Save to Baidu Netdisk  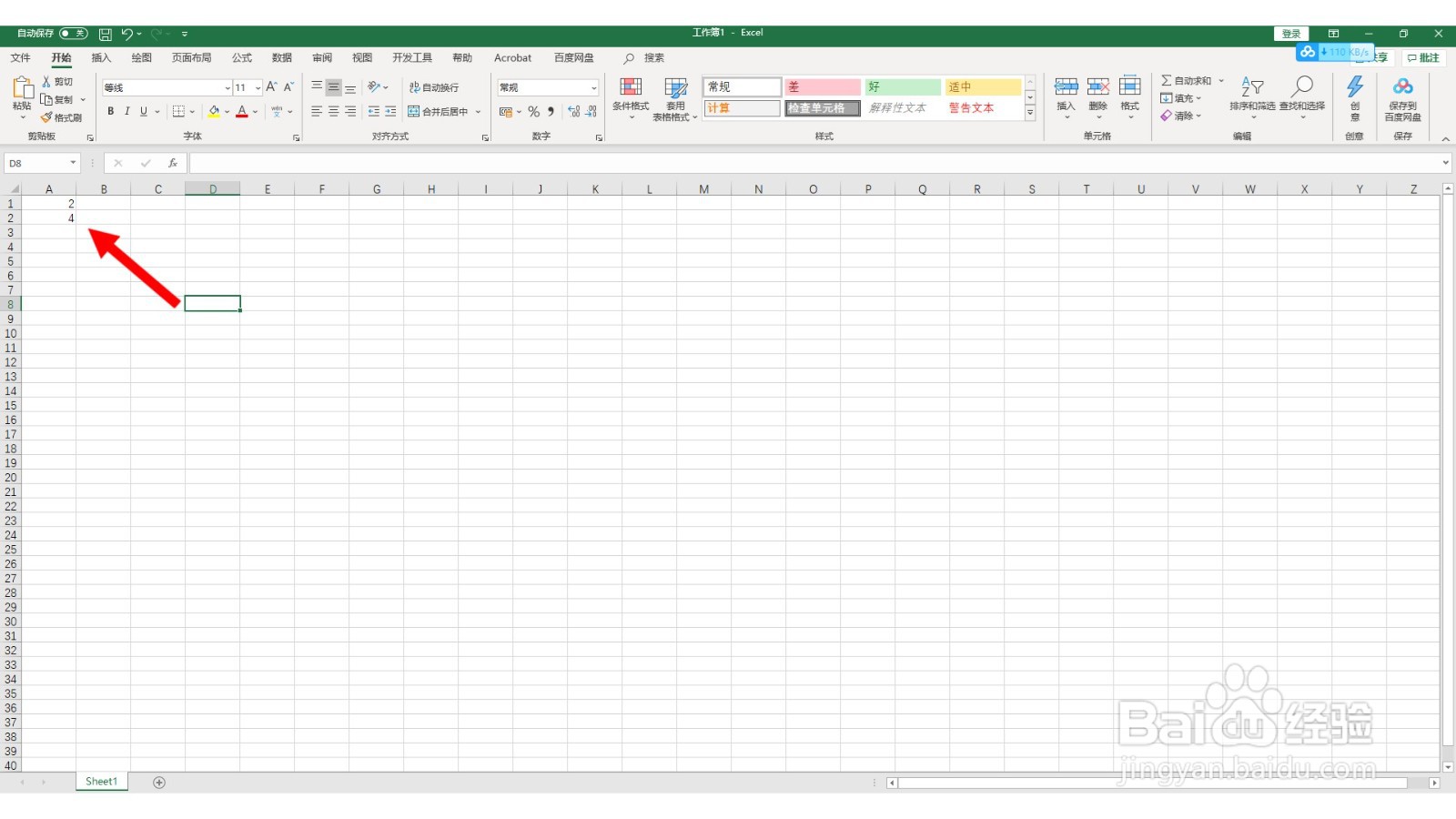pos(1402,97)
